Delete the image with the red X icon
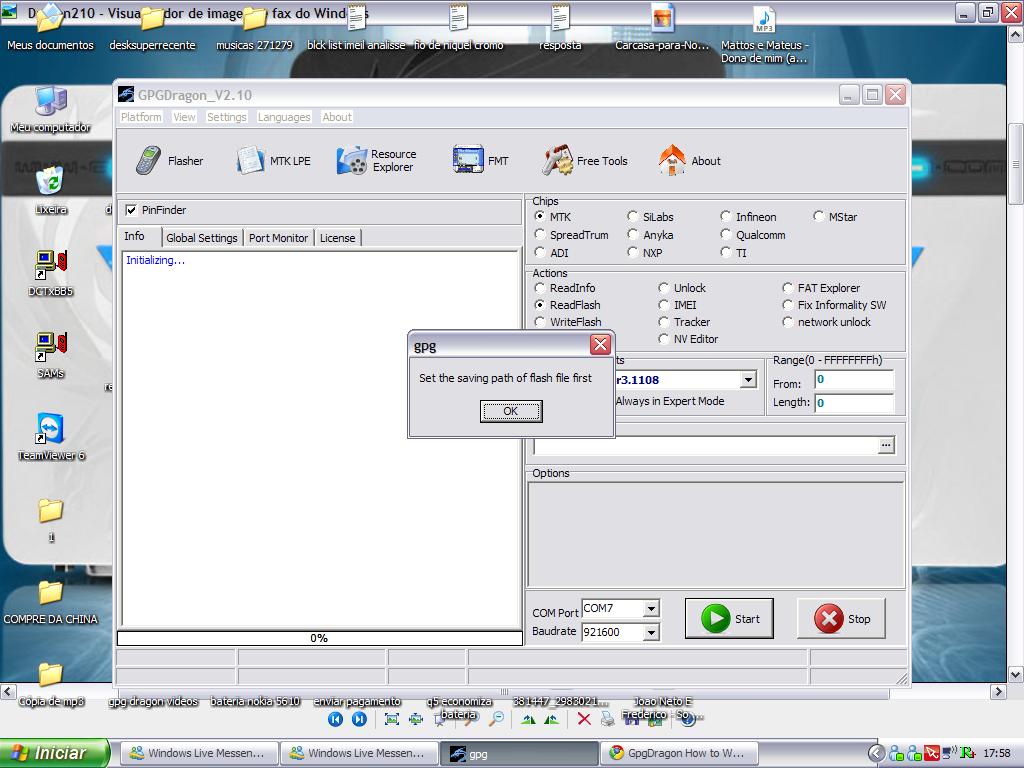1024x768 pixels. coord(584,719)
